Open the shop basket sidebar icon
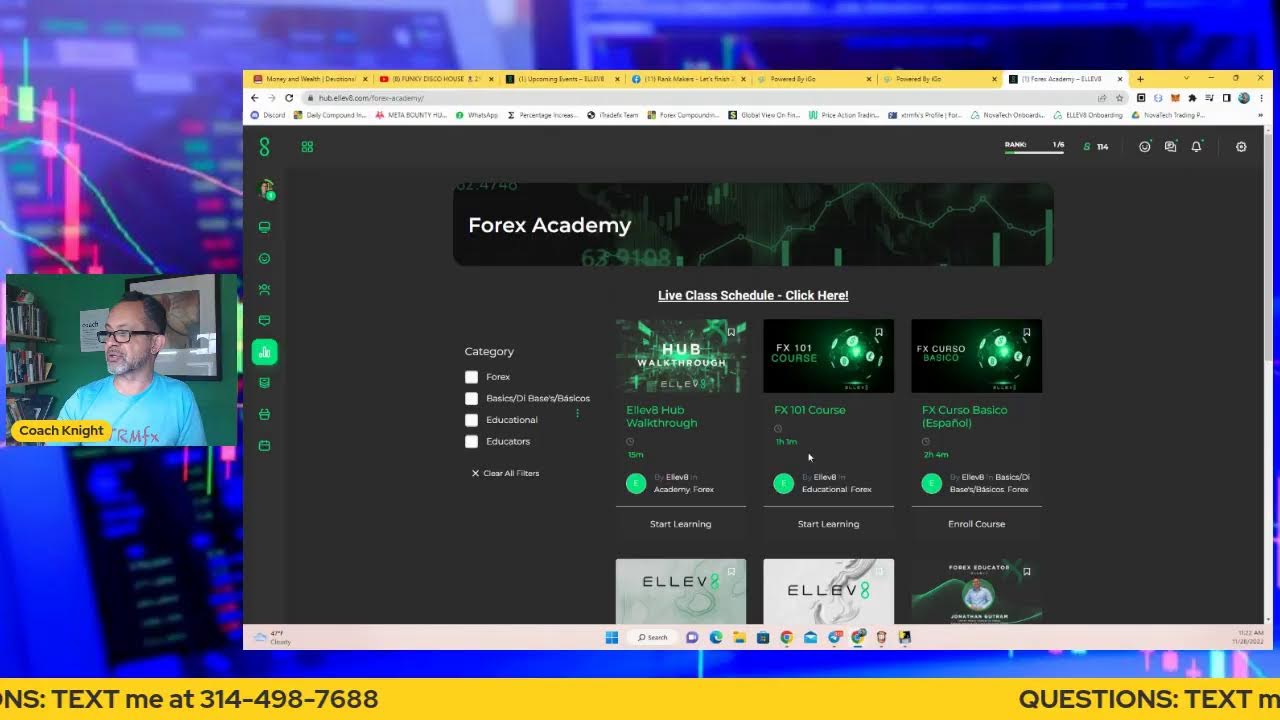1280x720 pixels. point(264,414)
